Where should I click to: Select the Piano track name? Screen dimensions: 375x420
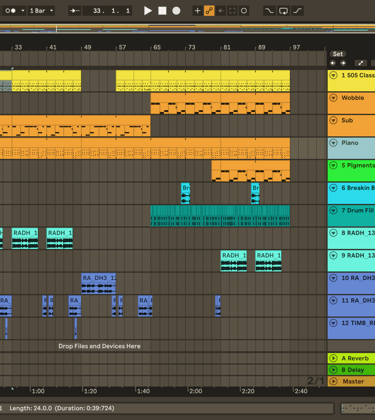coord(350,143)
